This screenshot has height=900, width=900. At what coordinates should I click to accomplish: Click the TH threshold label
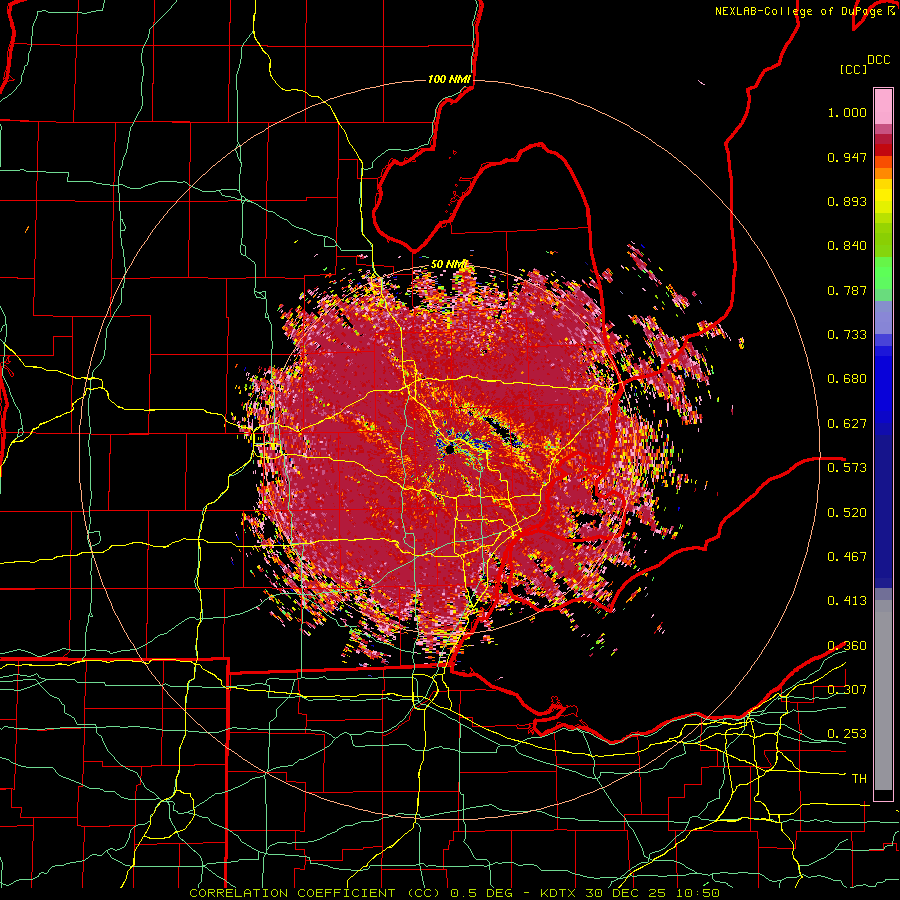point(859,779)
